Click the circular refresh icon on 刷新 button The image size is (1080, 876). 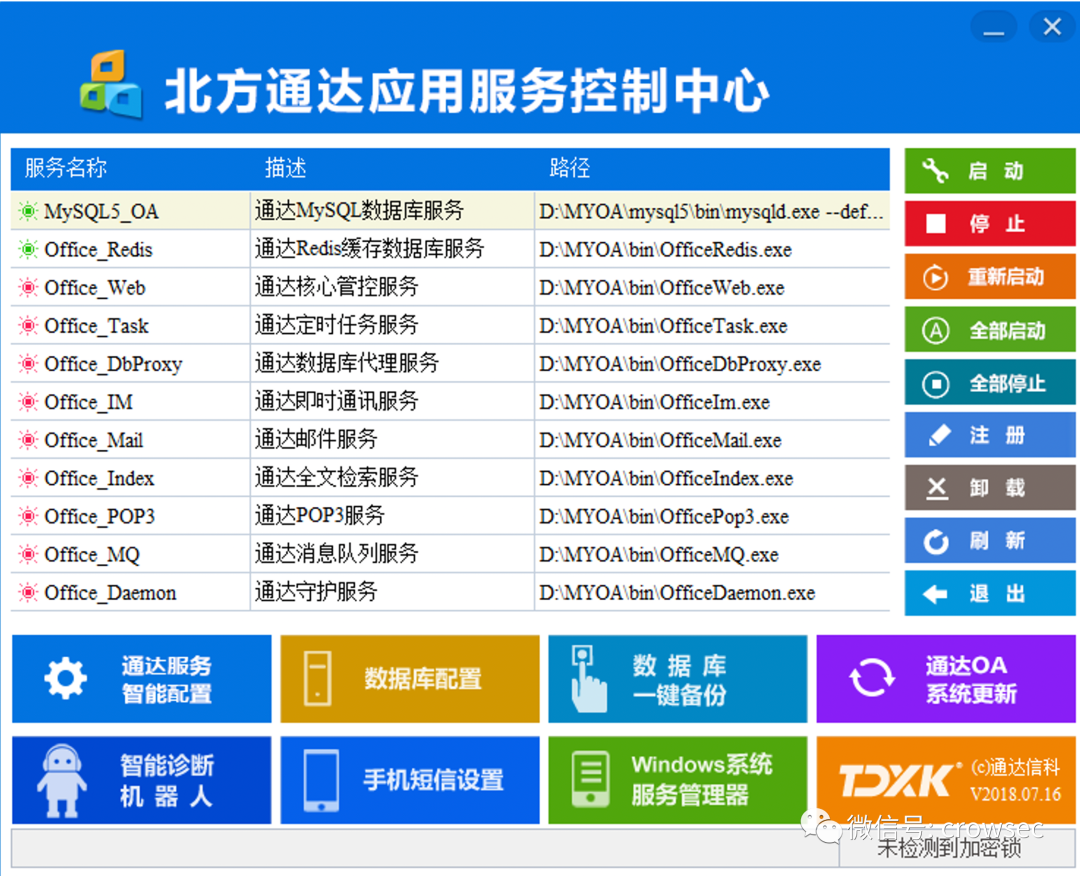[x=938, y=541]
